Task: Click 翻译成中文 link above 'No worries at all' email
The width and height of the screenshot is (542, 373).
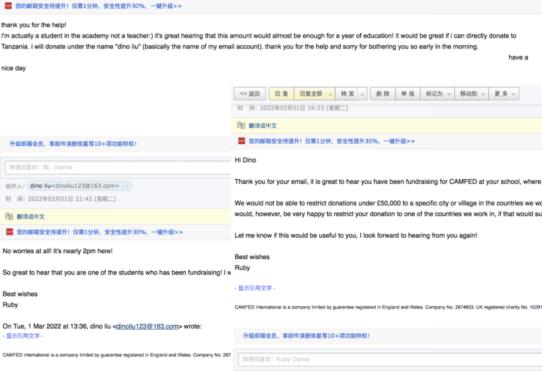Action: click(x=31, y=217)
